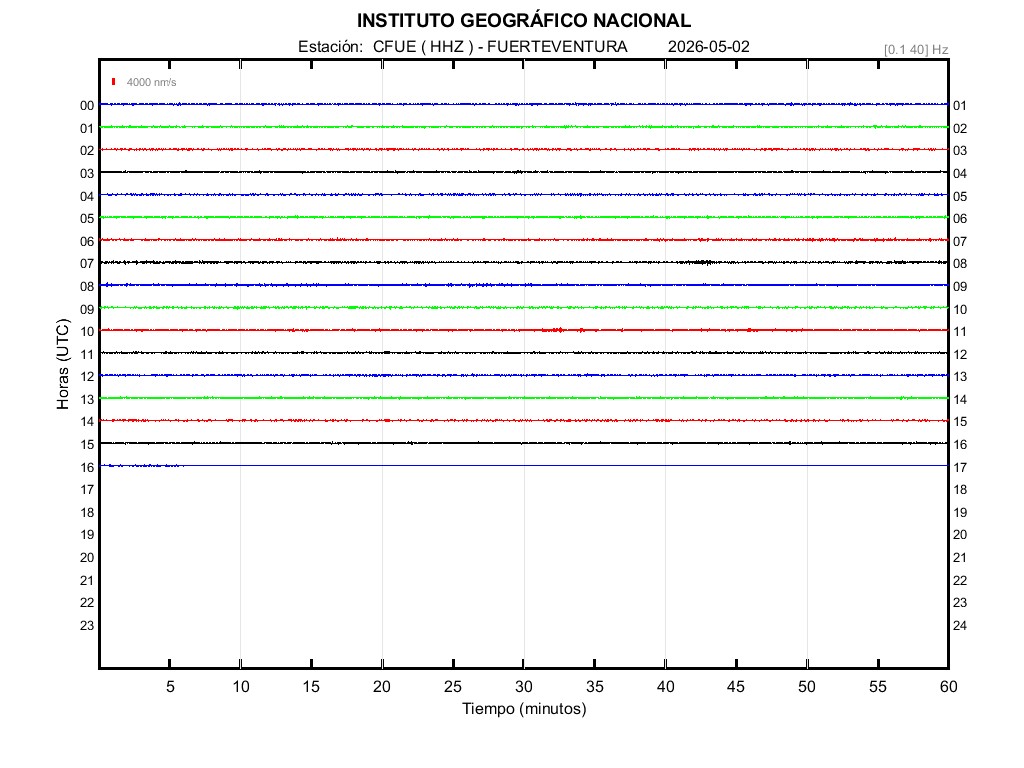The image size is (1024, 768).
Task: Click the 4000 nm/s legend text
Action: pos(152,82)
